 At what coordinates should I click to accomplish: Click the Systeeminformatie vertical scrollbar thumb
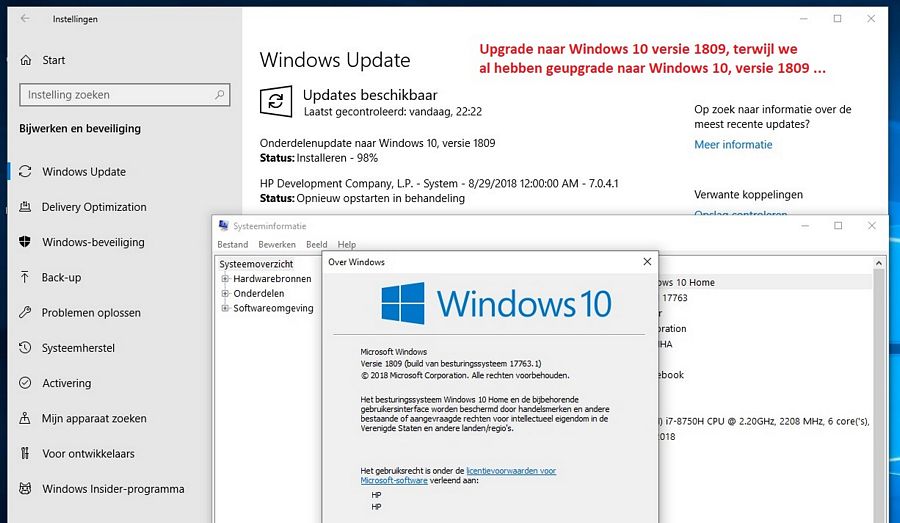879,396
